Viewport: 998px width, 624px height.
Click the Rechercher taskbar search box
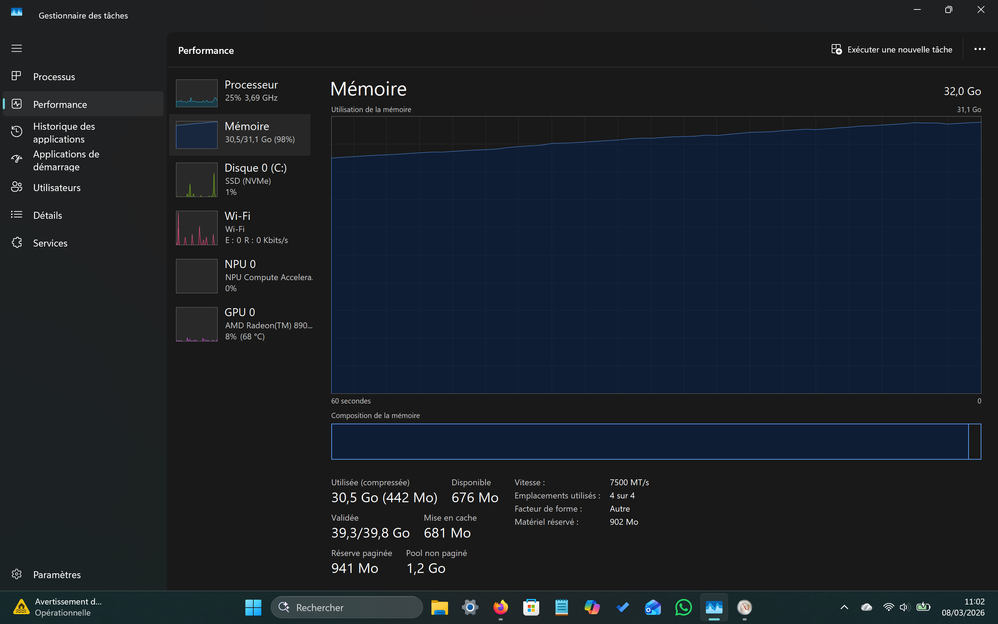point(347,607)
